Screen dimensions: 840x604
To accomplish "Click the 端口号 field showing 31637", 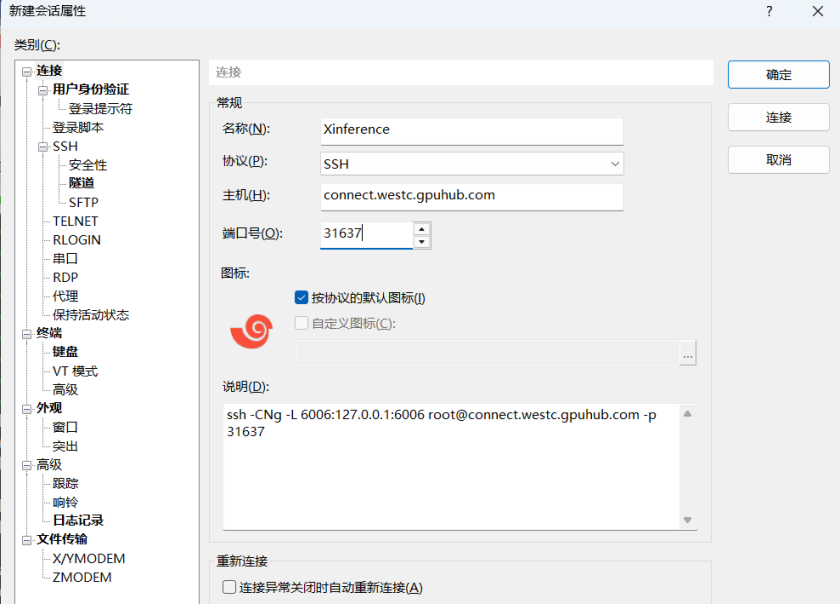I will (x=367, y=235).
